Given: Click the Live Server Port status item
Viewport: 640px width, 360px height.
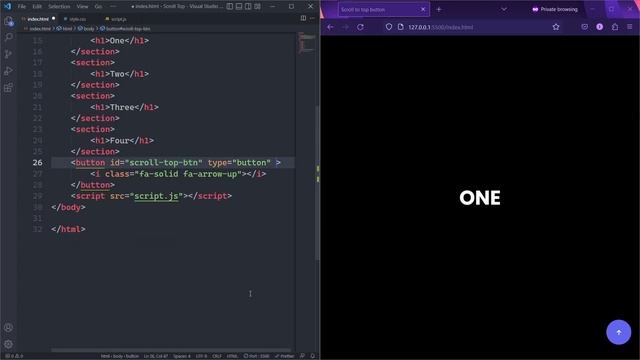Looking at the screenshot, I should click(x=256, y=356).
